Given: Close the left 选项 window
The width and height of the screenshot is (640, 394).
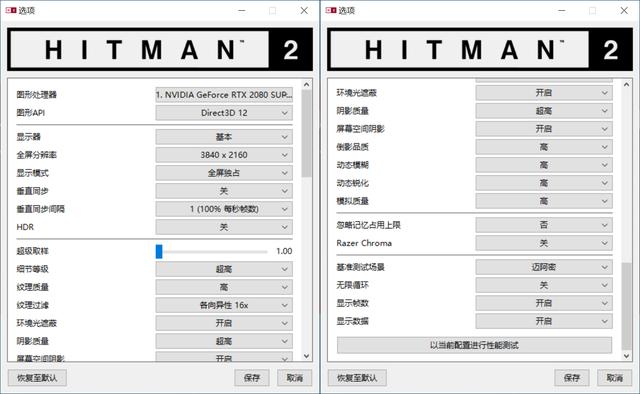Looking at the screenshot, I should 304,11.
